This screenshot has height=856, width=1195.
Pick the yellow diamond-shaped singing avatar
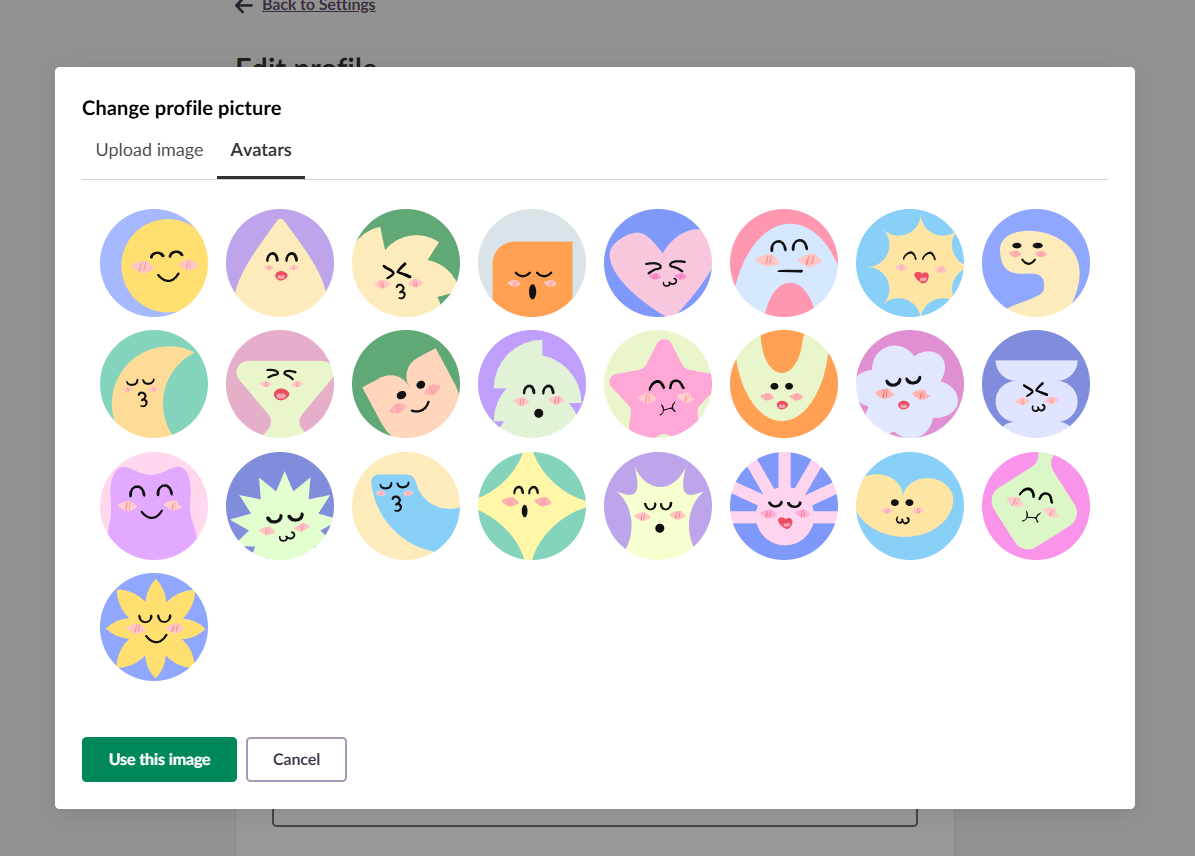[532, 505]
